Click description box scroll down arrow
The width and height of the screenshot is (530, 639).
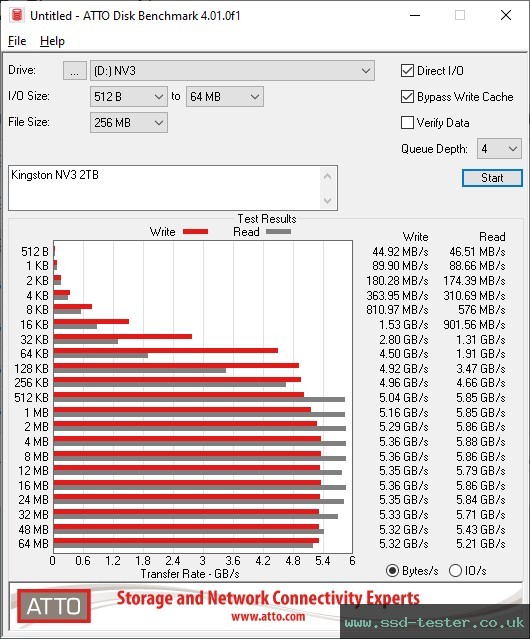tap(328, 200)
